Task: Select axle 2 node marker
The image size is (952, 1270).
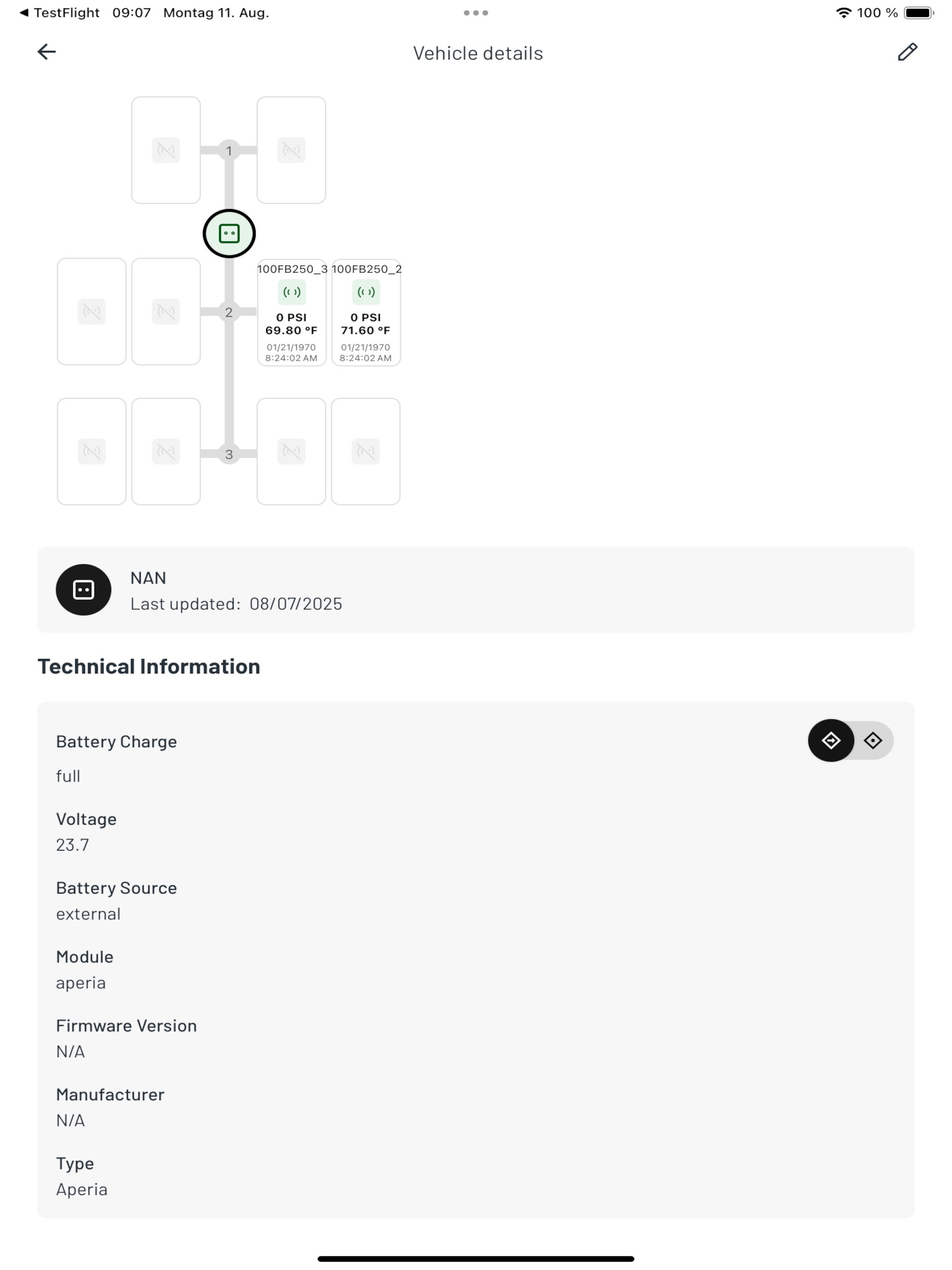Action: tap(229, 312)
